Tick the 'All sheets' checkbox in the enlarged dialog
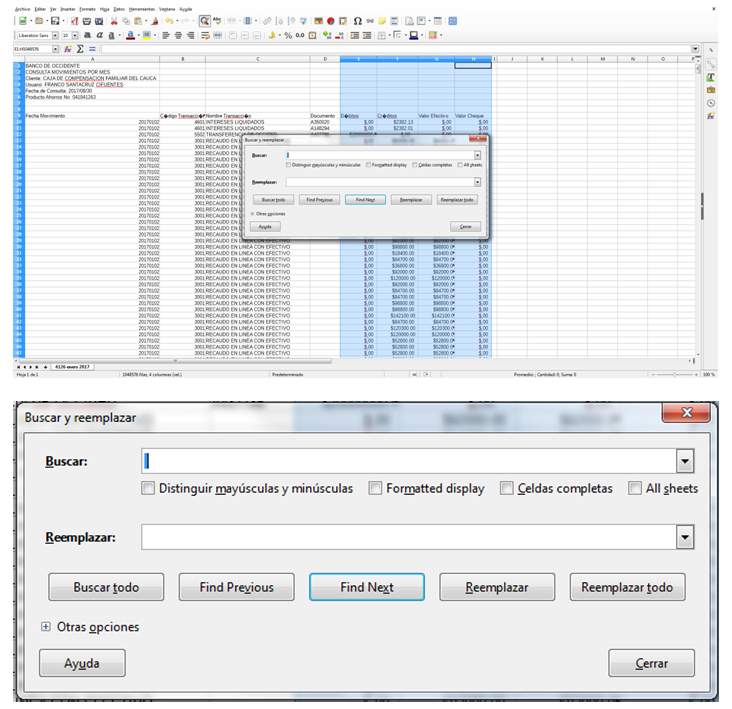Image resolution: width=732 pixels, height=709 pixels. (x=636, y=489)
